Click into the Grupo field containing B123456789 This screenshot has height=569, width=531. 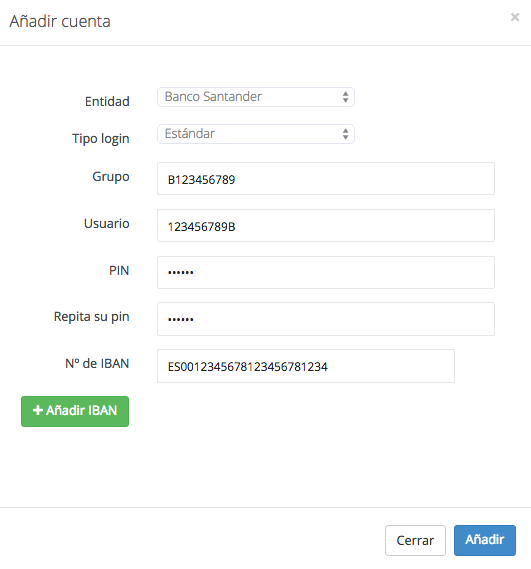click(326, 179)
